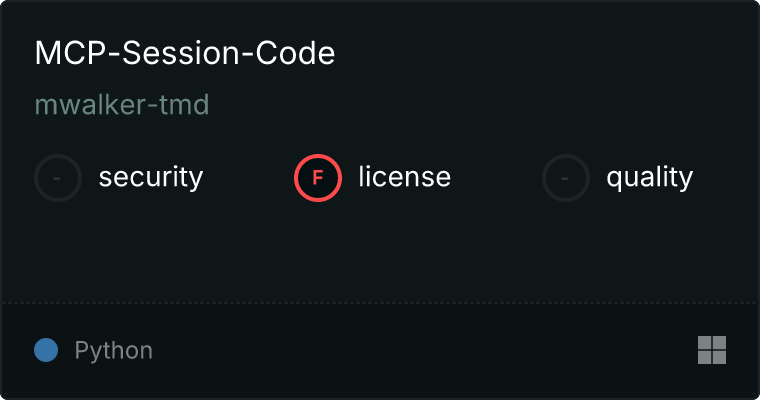Open the mwalker-tmd author profile
This screenshot has width=760, height=400.
point(122,105)
